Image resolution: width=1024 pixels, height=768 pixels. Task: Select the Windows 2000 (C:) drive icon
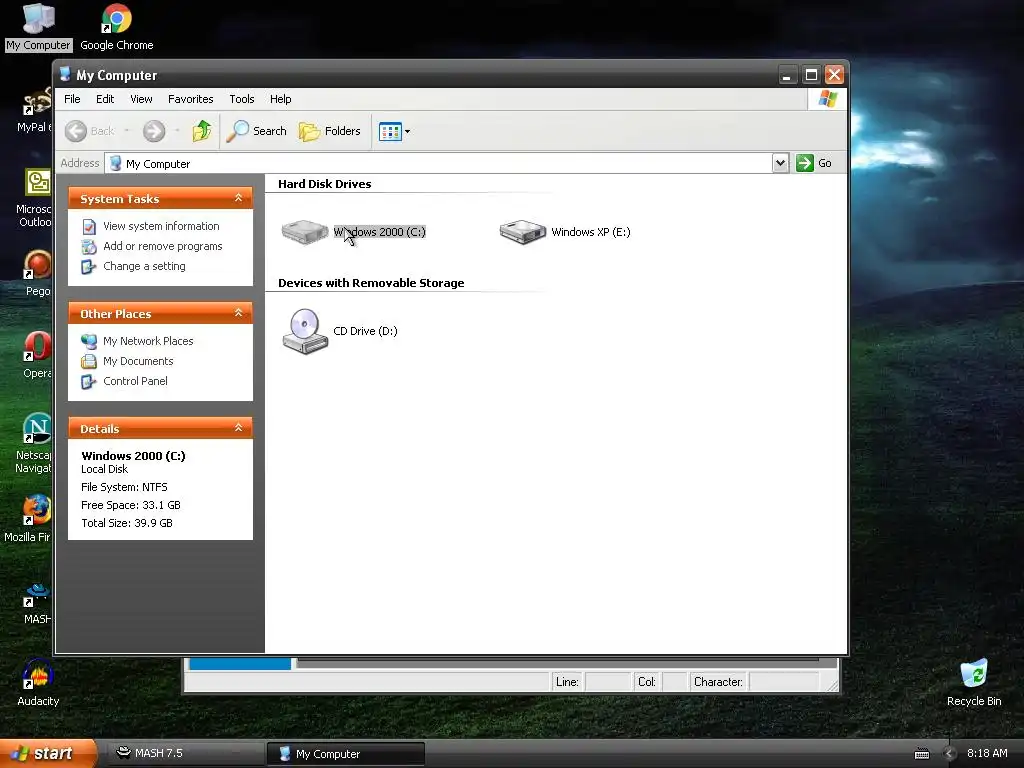point(305,232)
